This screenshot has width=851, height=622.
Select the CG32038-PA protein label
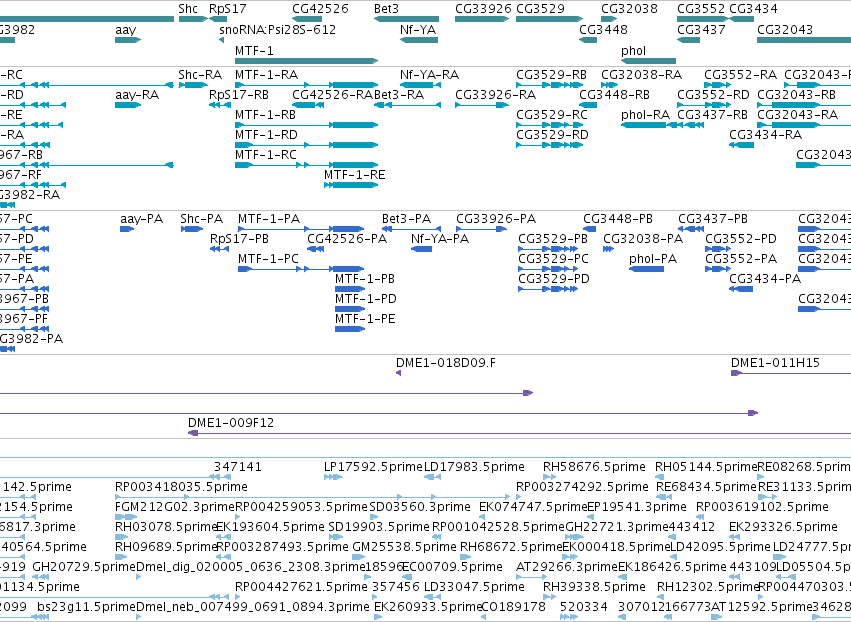point(643,239)
